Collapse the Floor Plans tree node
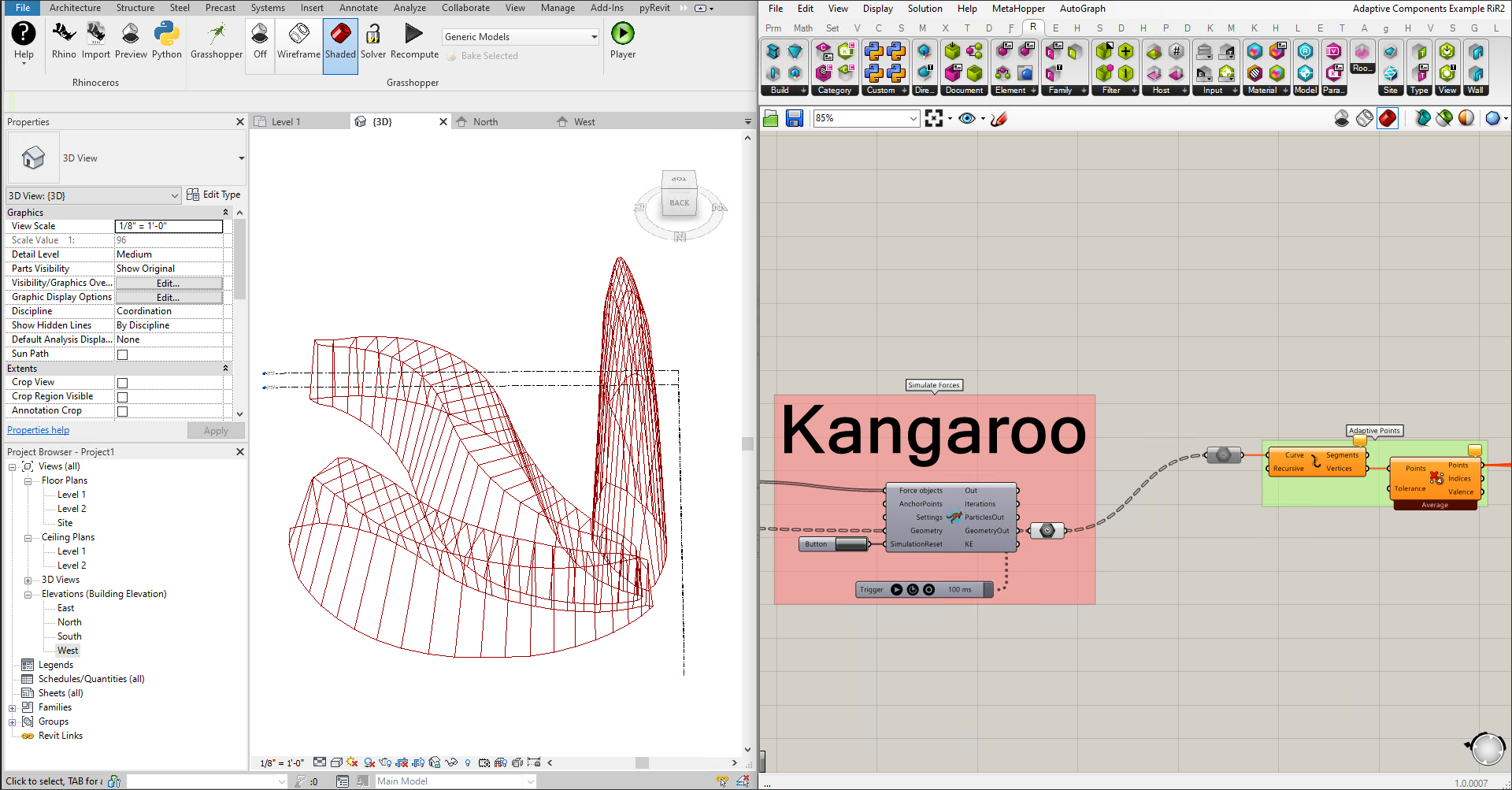The image size is (1512, 790). (28, 480)
